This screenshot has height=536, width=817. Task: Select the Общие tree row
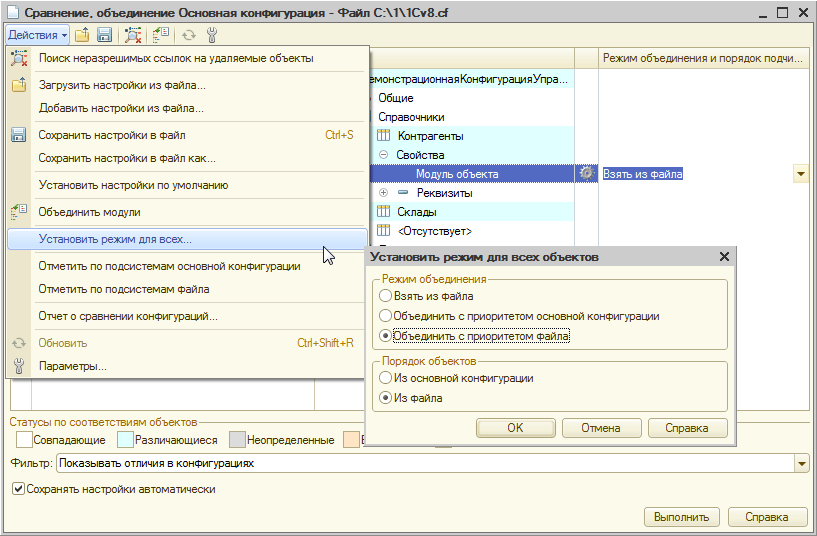click(472, 98)
